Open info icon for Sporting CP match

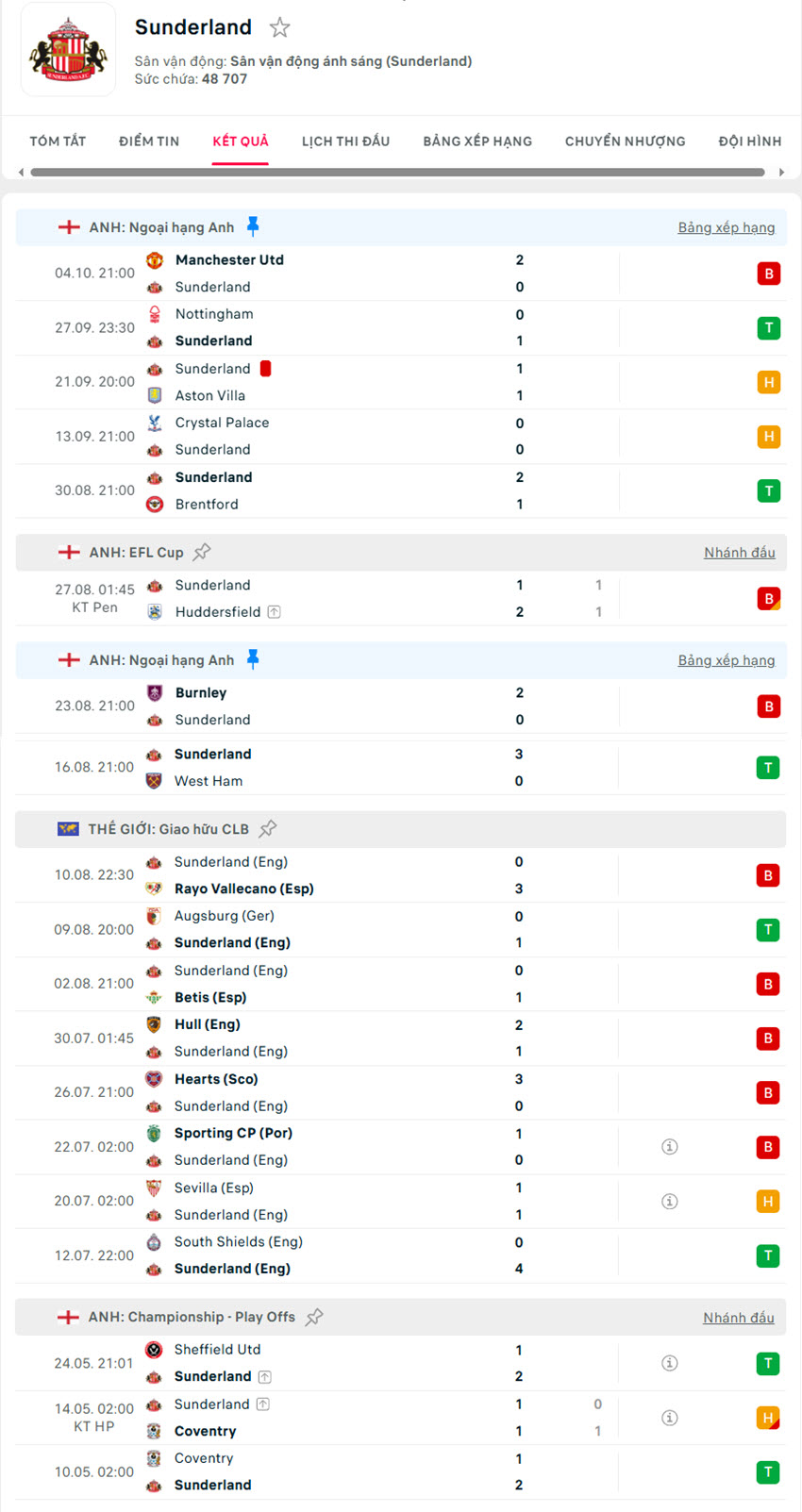click(670, 1147)
